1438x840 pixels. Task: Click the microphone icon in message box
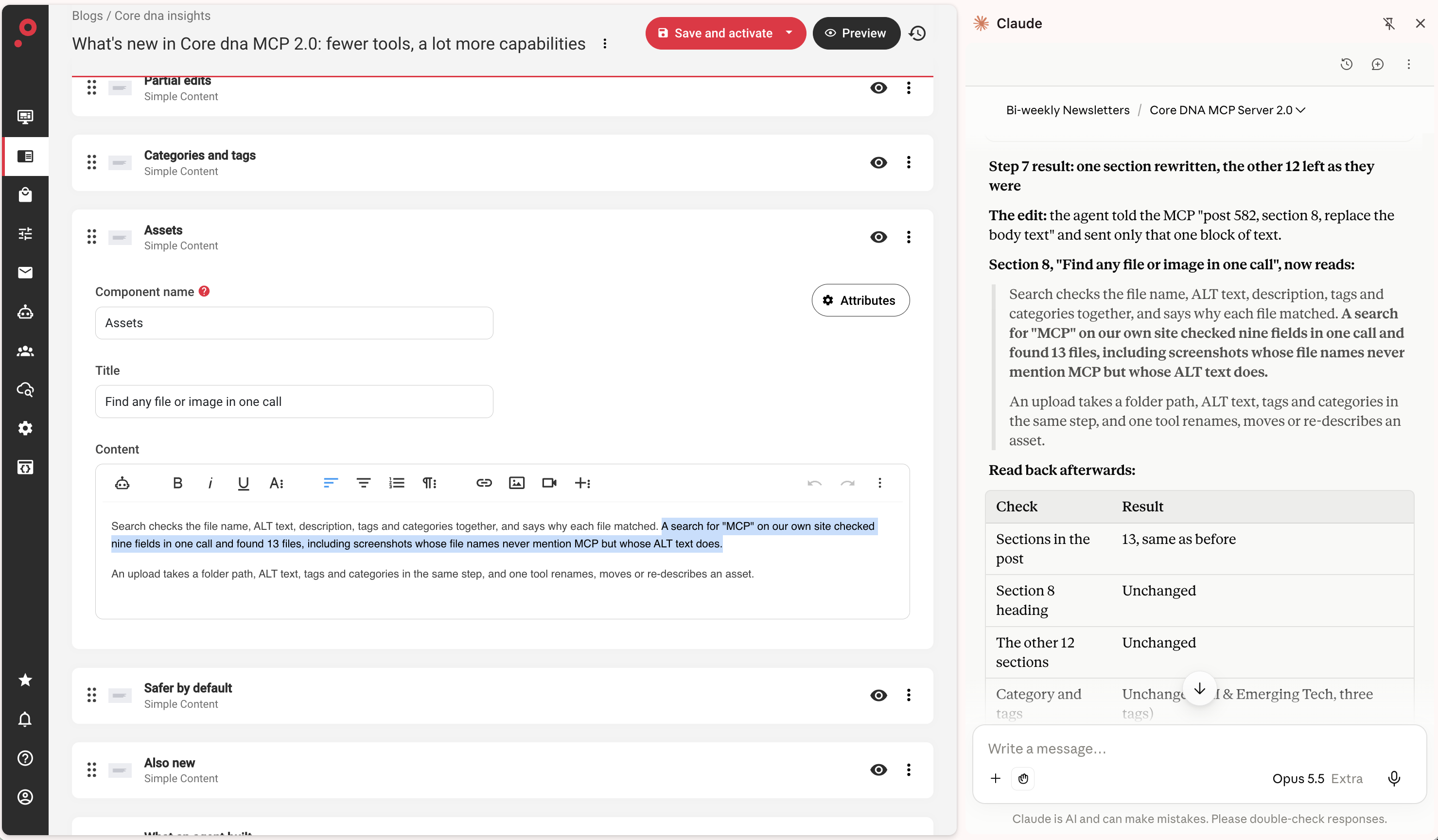(x=1394, y=778)
